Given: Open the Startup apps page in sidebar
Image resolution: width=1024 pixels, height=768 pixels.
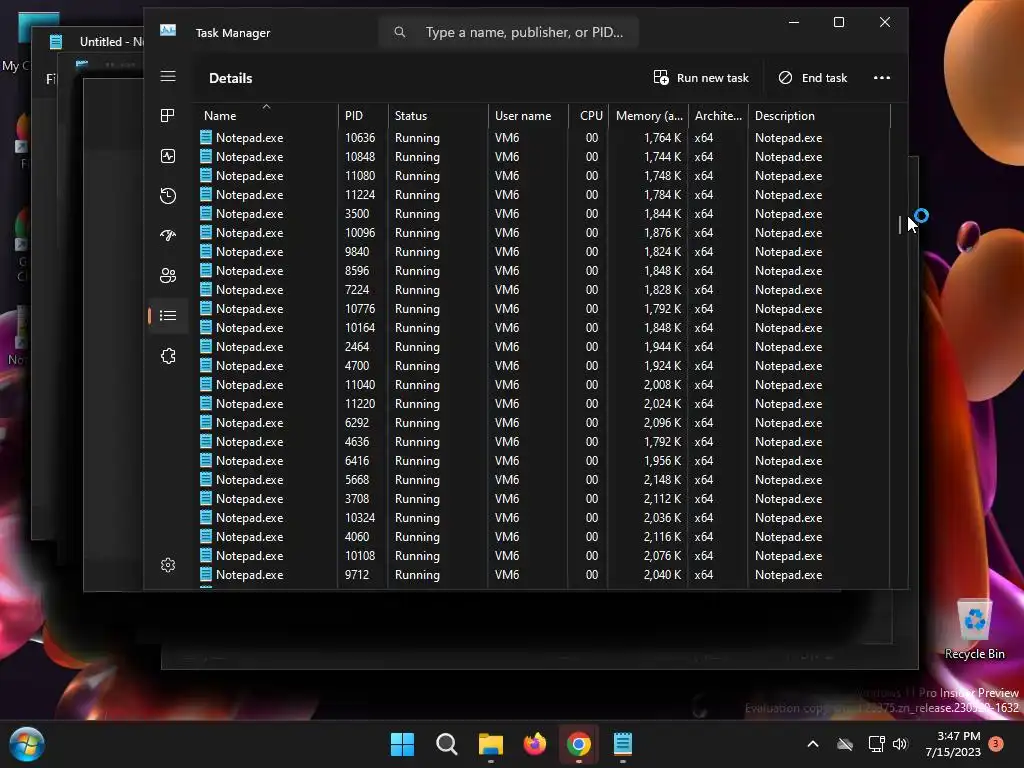Looking at the screenshot, I should point(168,236).
